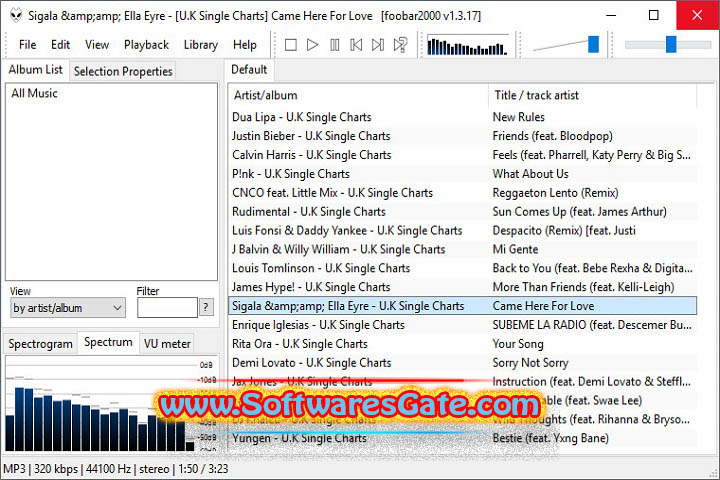Click the 'Came Here For Love' title cell
Viewport: 720px width, 480px height.
(543, 305)
